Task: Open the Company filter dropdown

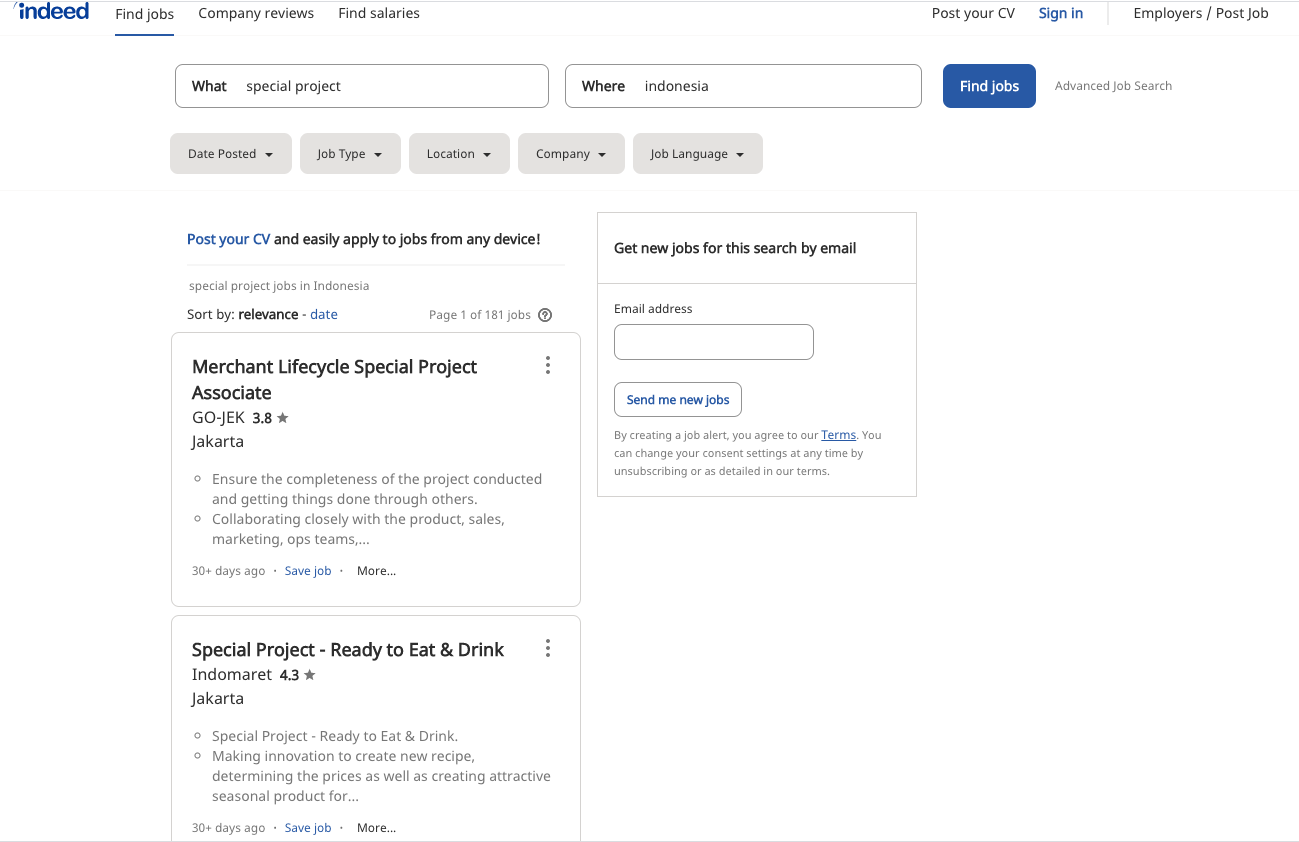Action: click(x=571, y=154)
